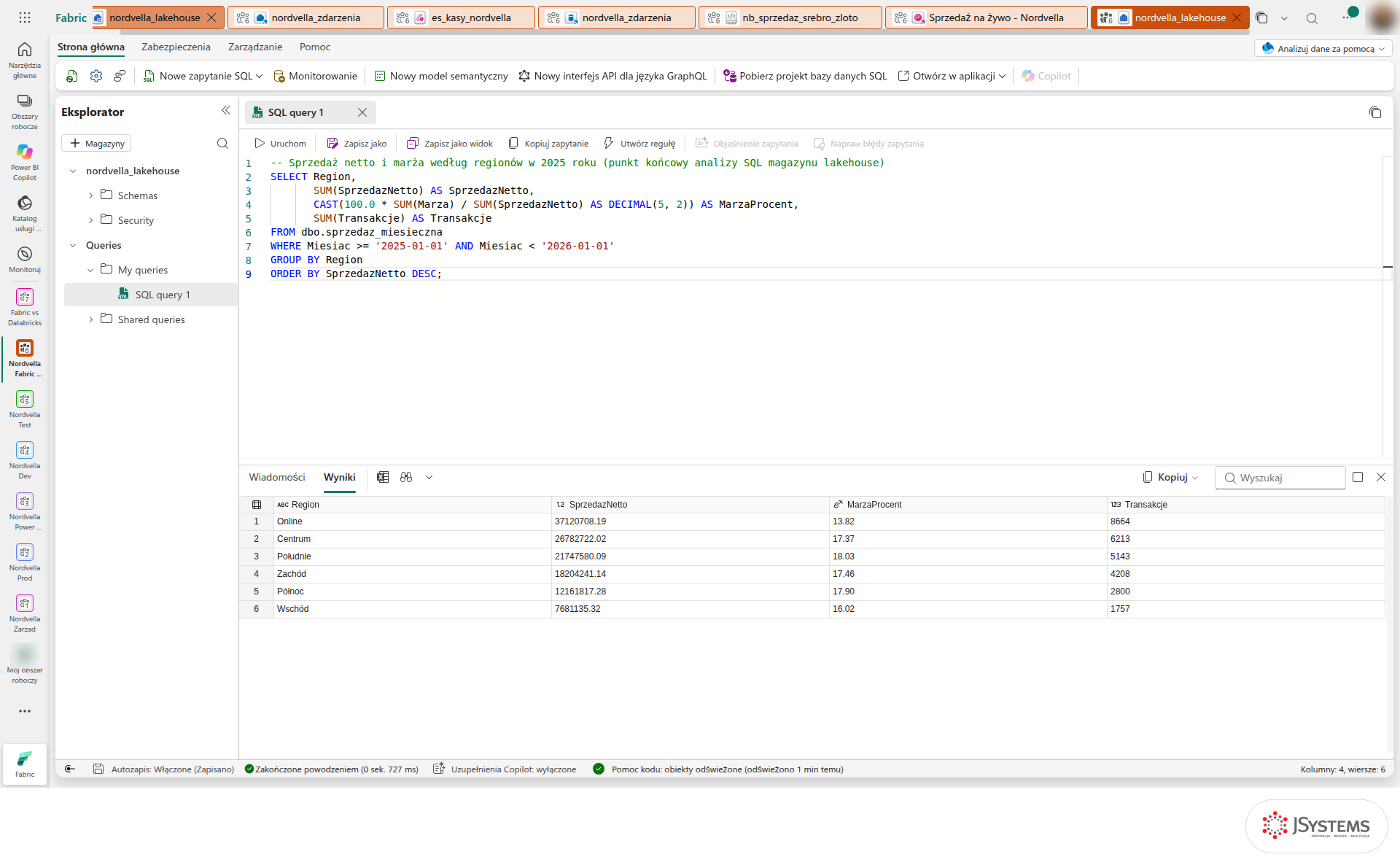This screenshot has height=865, width=1400.
Task: Collapse the Eksplorator panel
Action: click(x=225, y=111)
